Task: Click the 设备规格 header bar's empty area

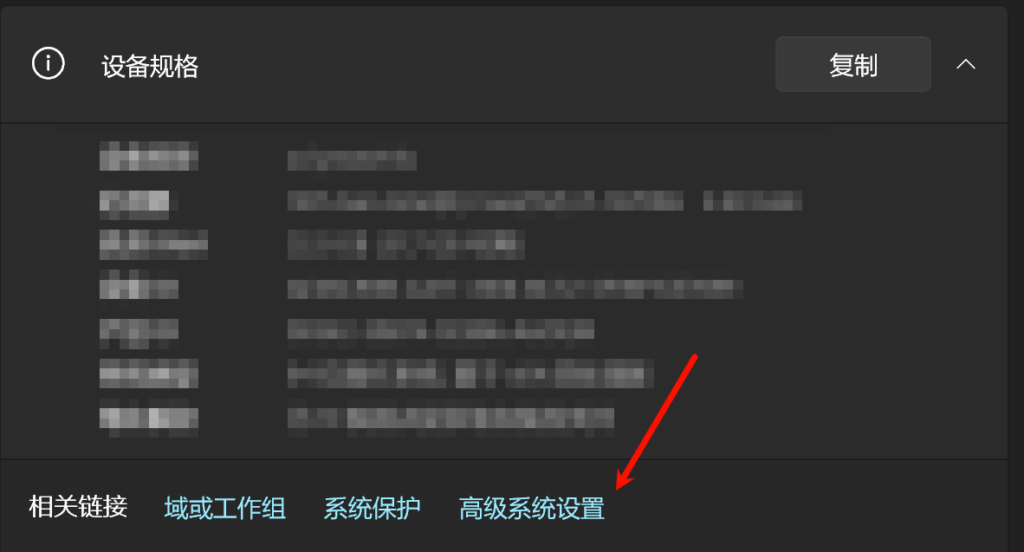Action: tap(487, 64)
